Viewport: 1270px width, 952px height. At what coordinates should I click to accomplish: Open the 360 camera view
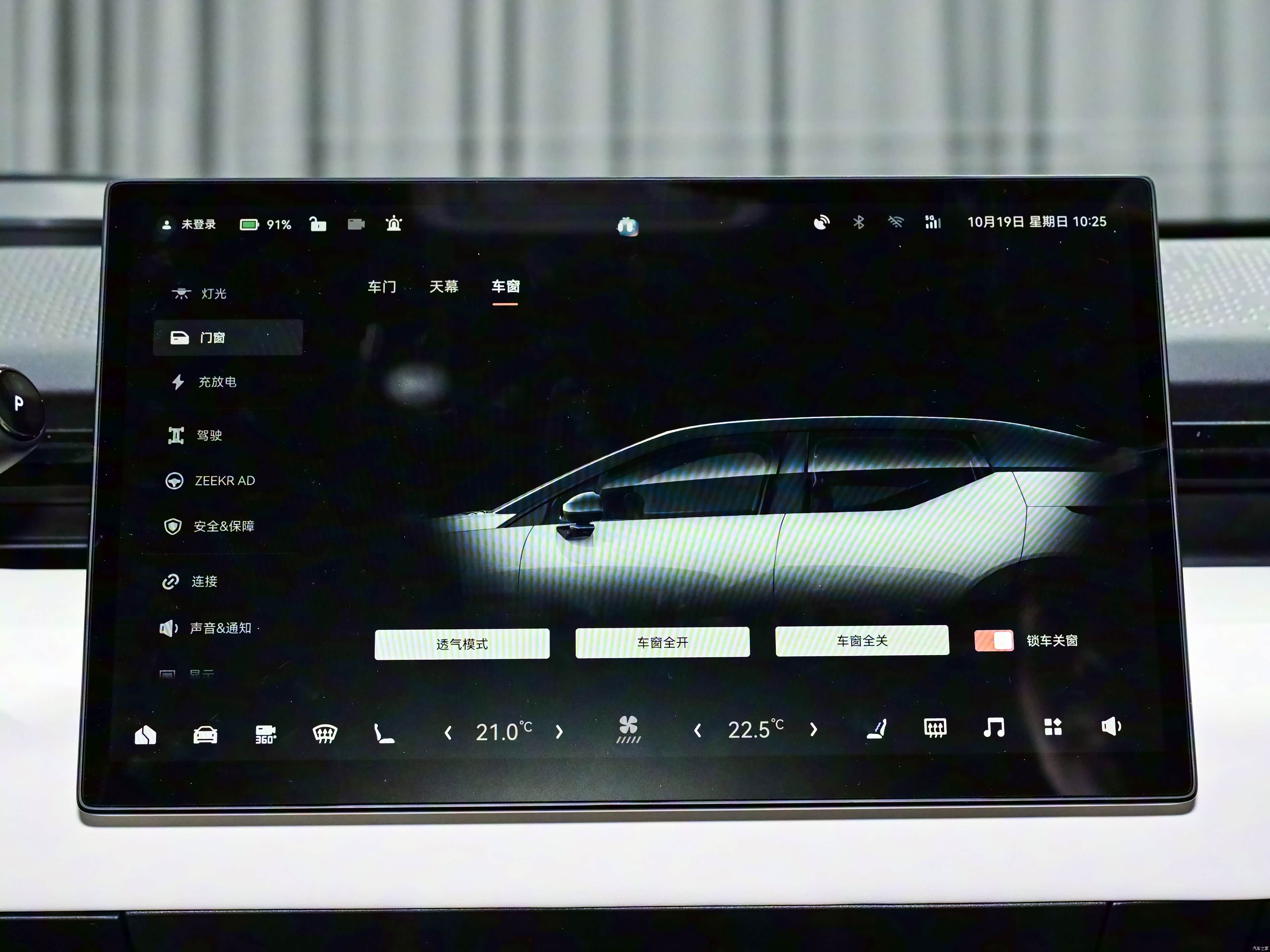[265, 734]
